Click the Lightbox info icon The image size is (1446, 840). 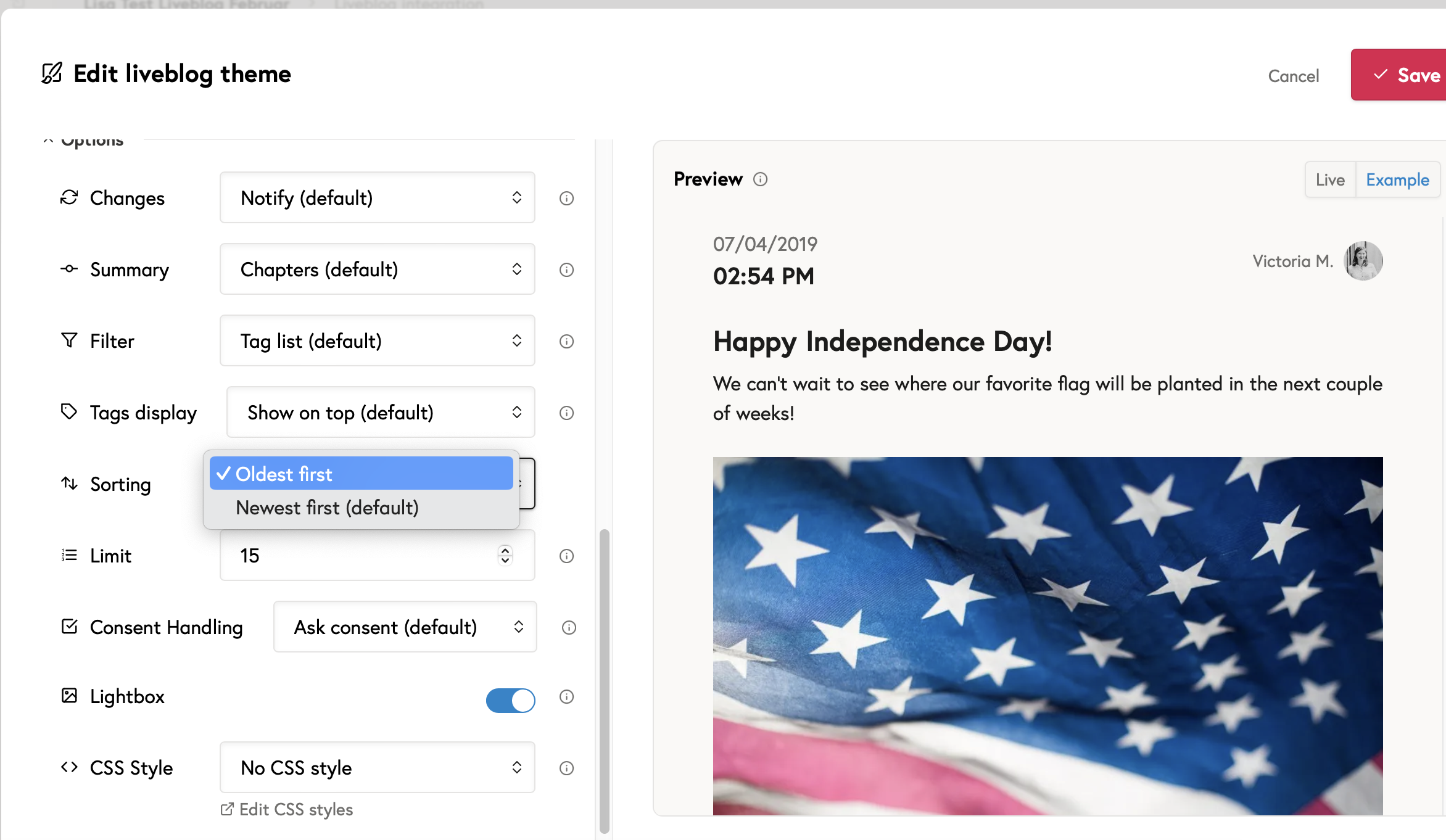point(566,696)
